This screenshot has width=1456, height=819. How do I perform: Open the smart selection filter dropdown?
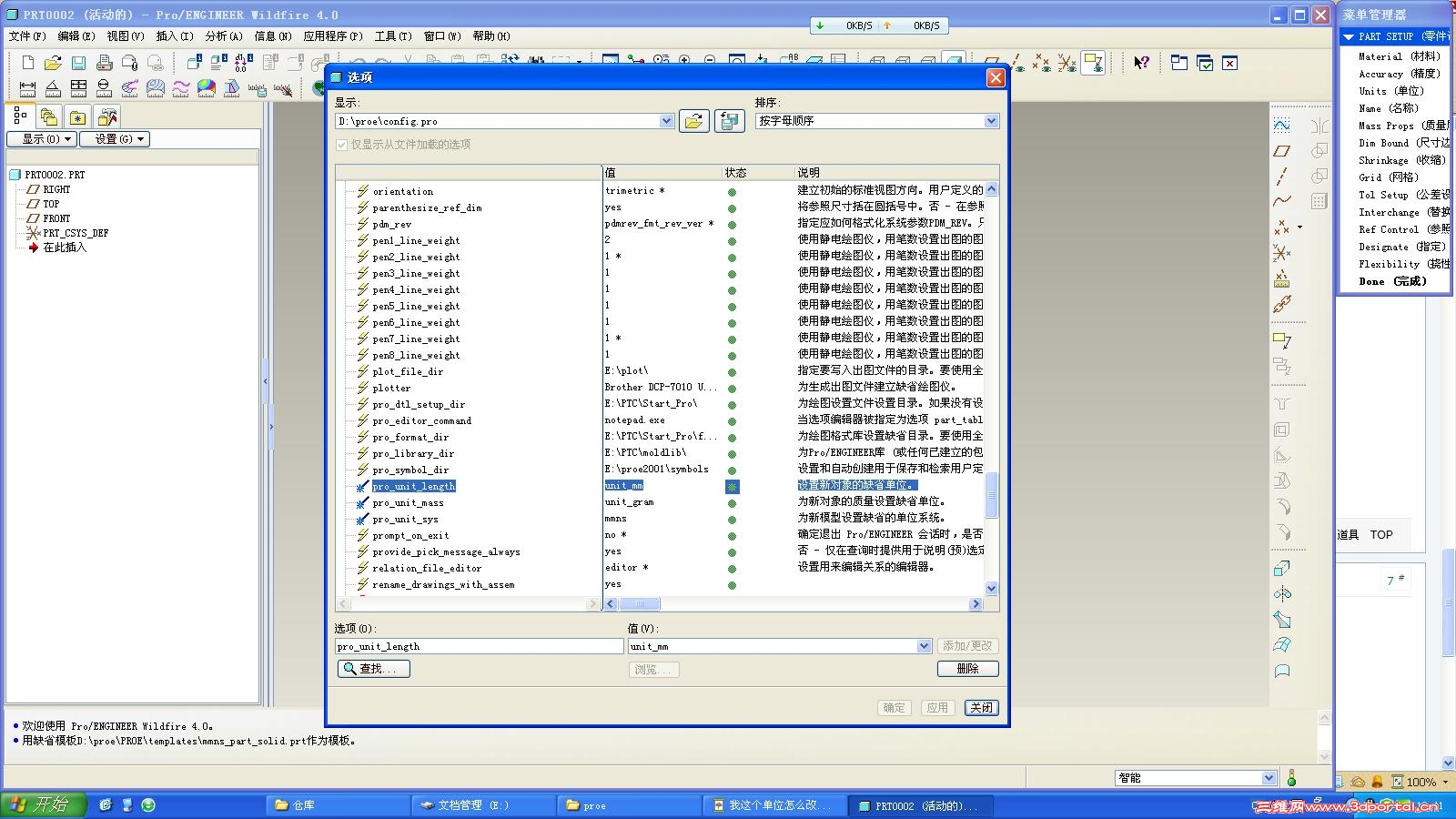tap(1269, 778)
